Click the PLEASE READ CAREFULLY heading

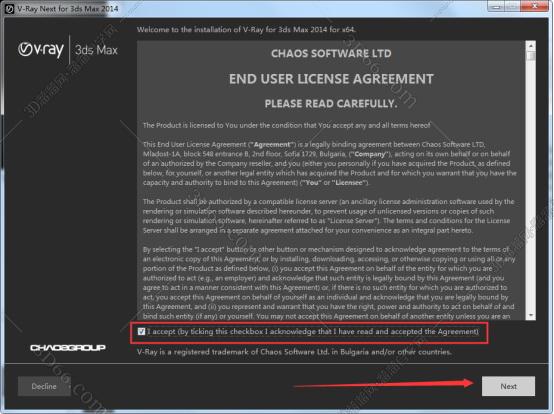tap(331, 104)
